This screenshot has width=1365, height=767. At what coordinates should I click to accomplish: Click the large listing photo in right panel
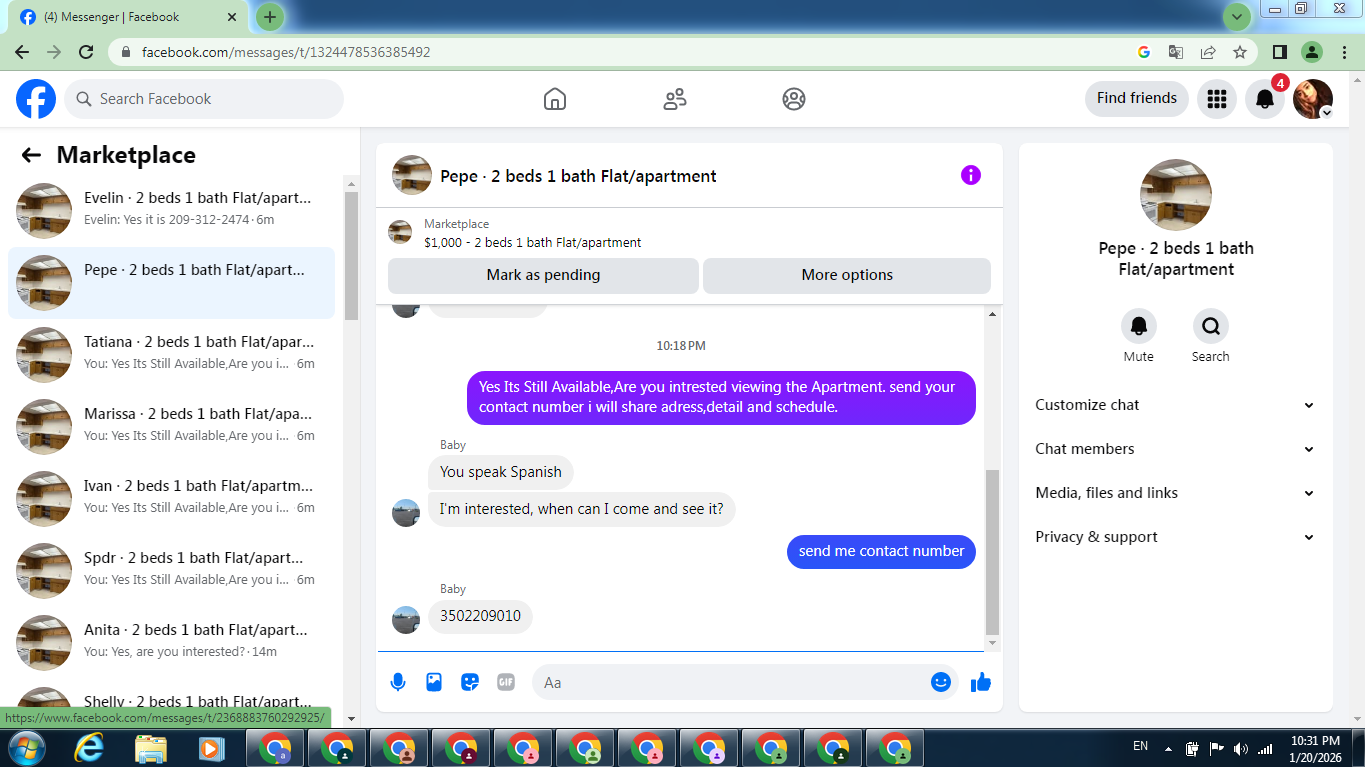pyautogui.click(x=1176, y=195)
